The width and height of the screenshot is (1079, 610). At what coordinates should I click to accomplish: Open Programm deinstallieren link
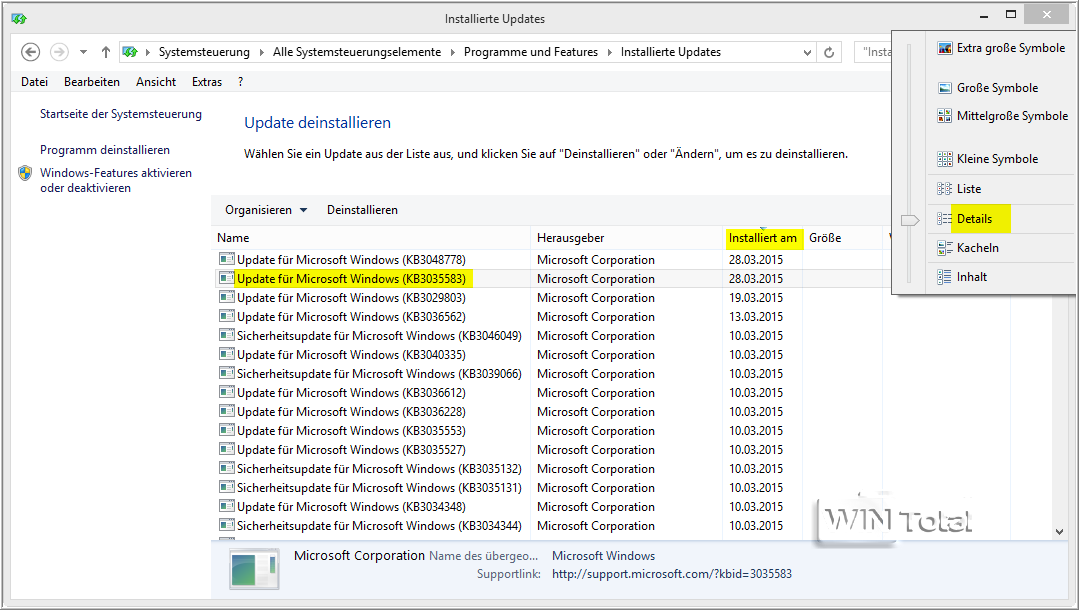105,150
